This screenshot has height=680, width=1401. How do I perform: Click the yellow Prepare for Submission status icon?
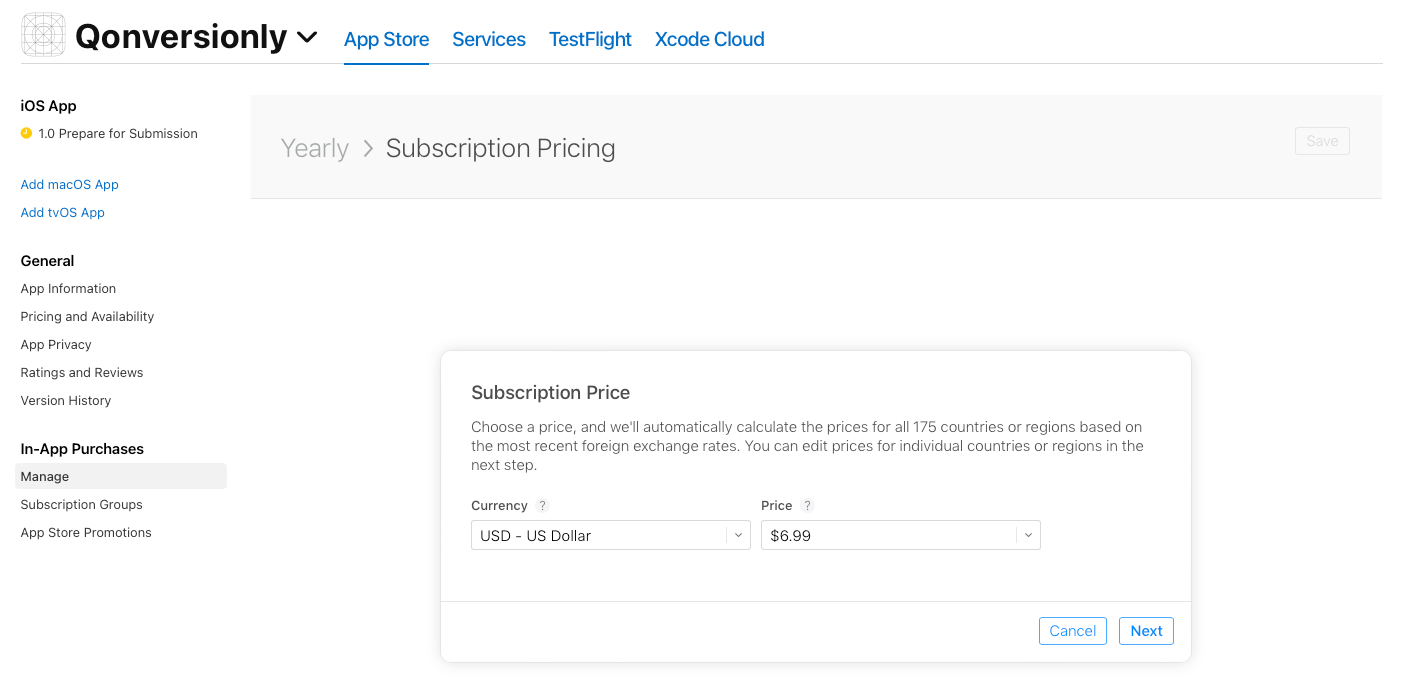(26, 133)
